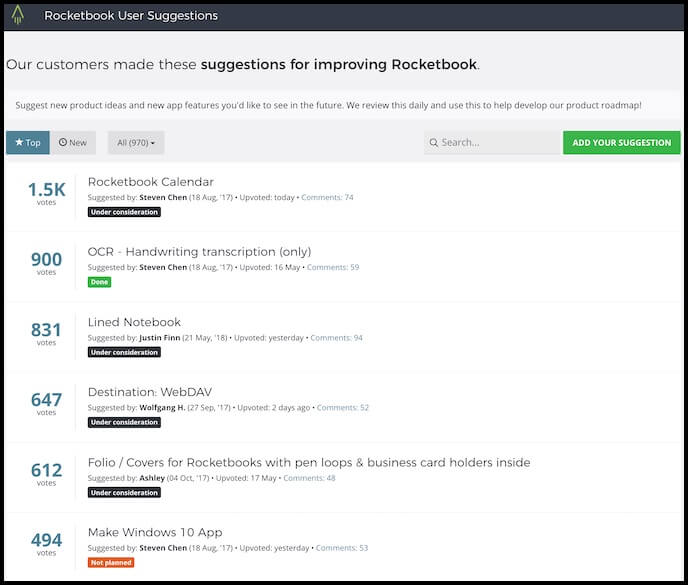Open the Rocketbook Calendar suggestion

coord(150,182)
